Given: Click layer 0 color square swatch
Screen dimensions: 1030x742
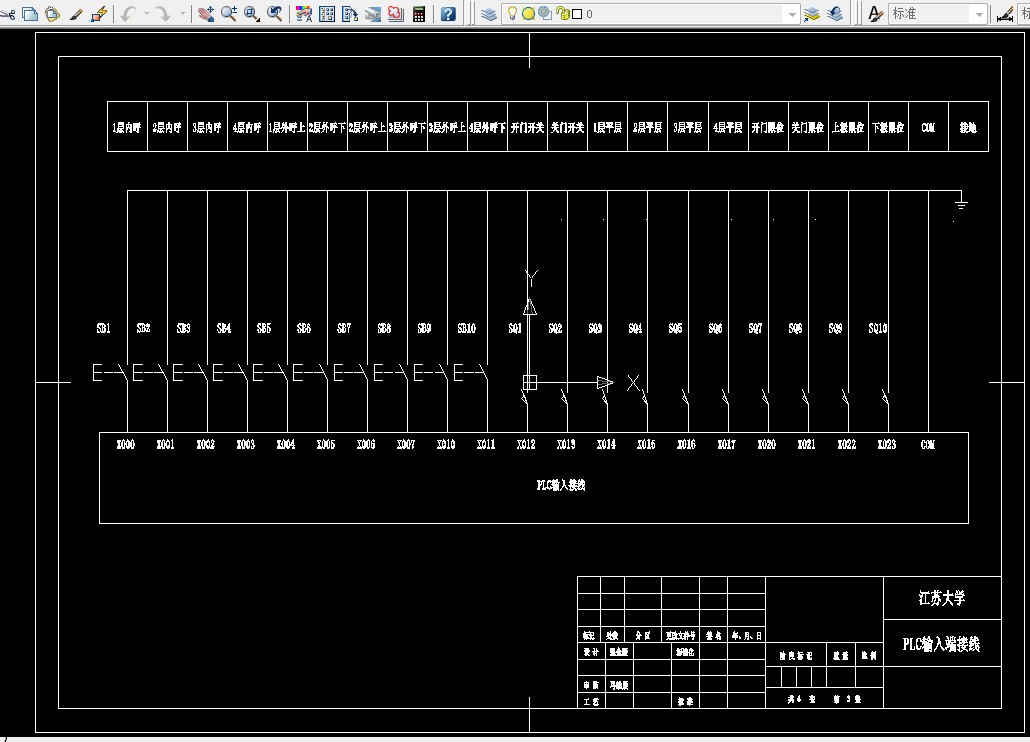Looking at the screenshot, I should pos(577,14).
